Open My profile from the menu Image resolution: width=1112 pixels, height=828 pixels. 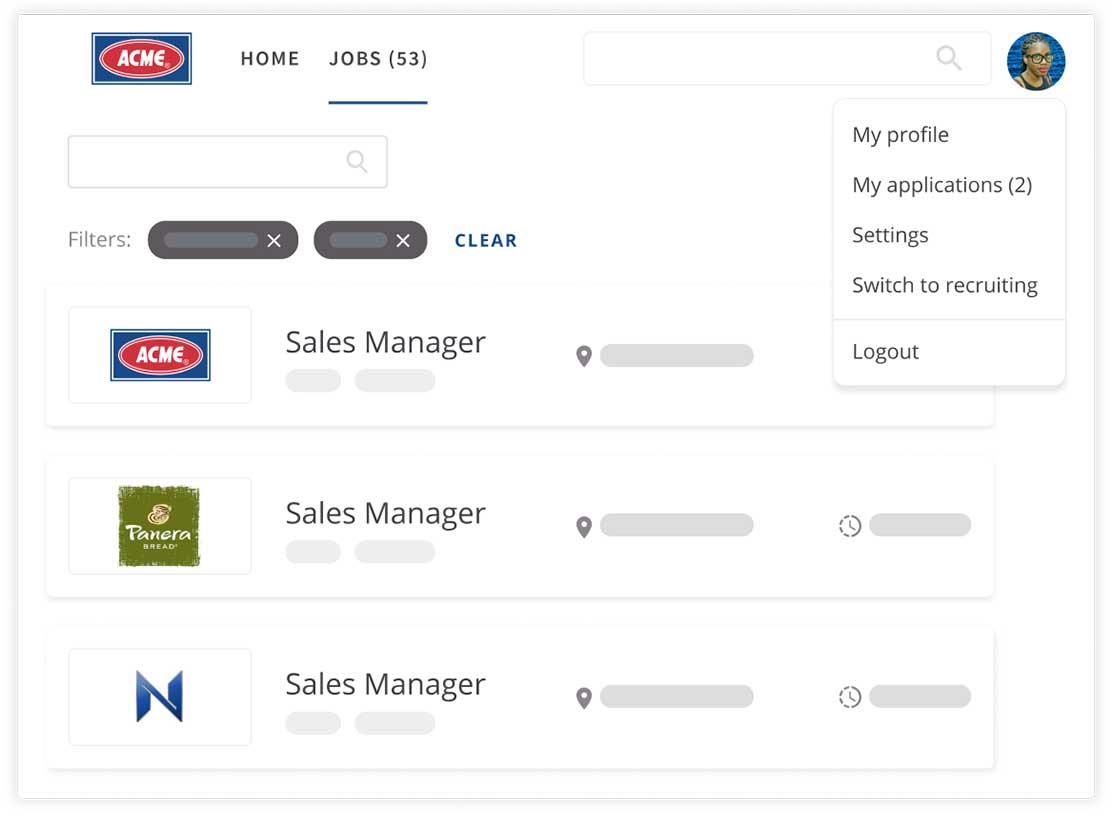(x=900, y=135)
